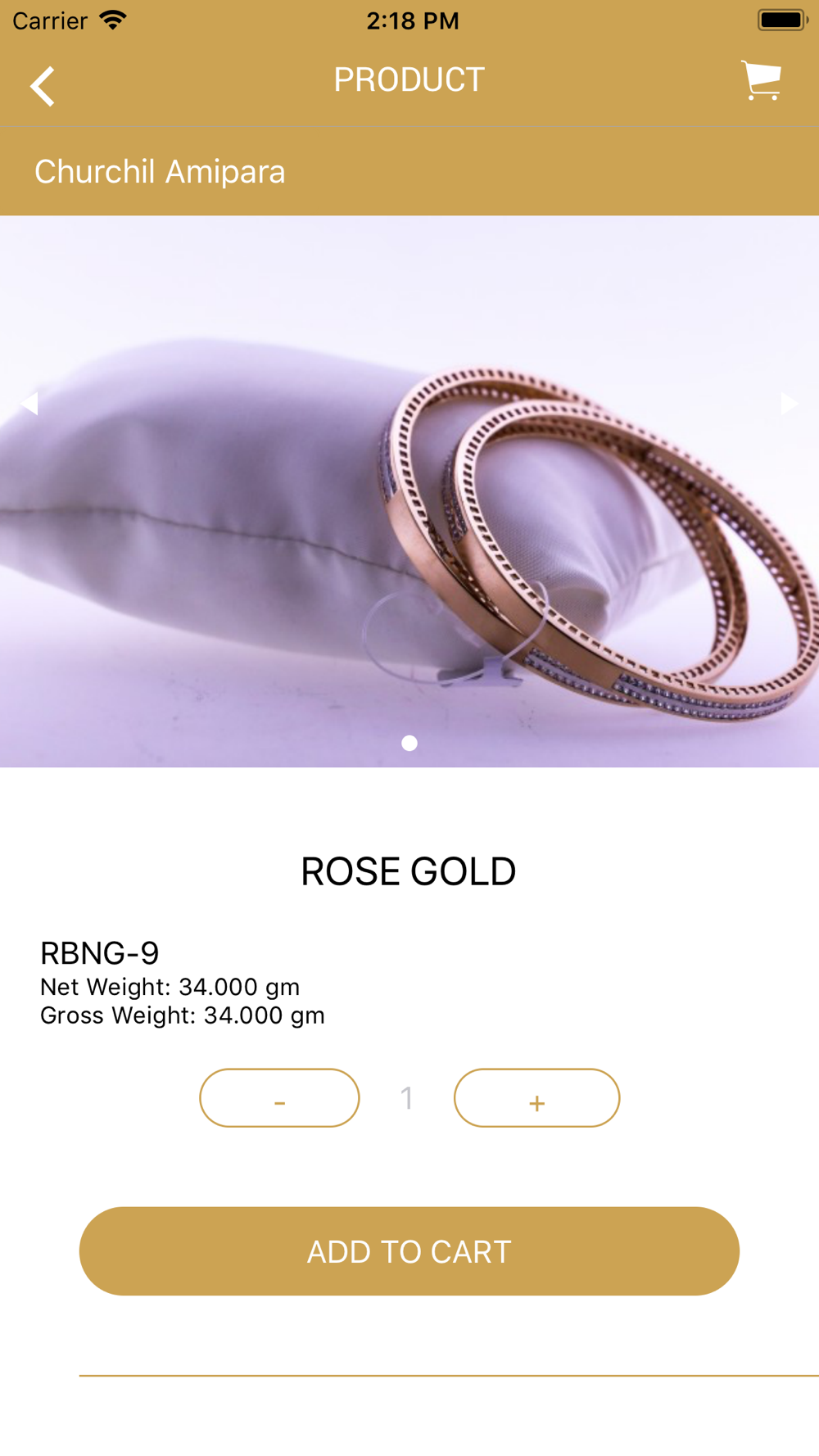This screenshot has height=1456, width=819.
Task: Tap the Wi-Fi status icon
Action: click(x=113, y=20)
